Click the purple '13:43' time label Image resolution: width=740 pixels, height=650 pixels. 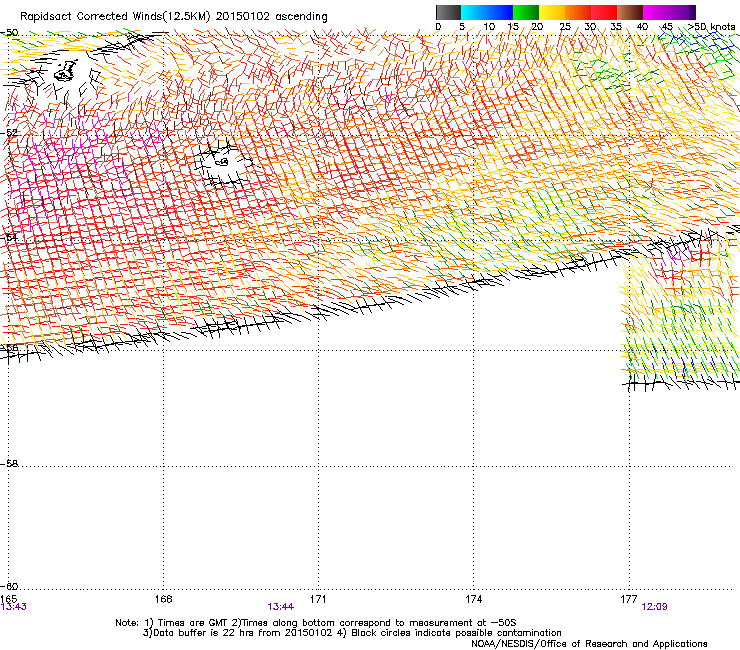click(x=13, y=607)
